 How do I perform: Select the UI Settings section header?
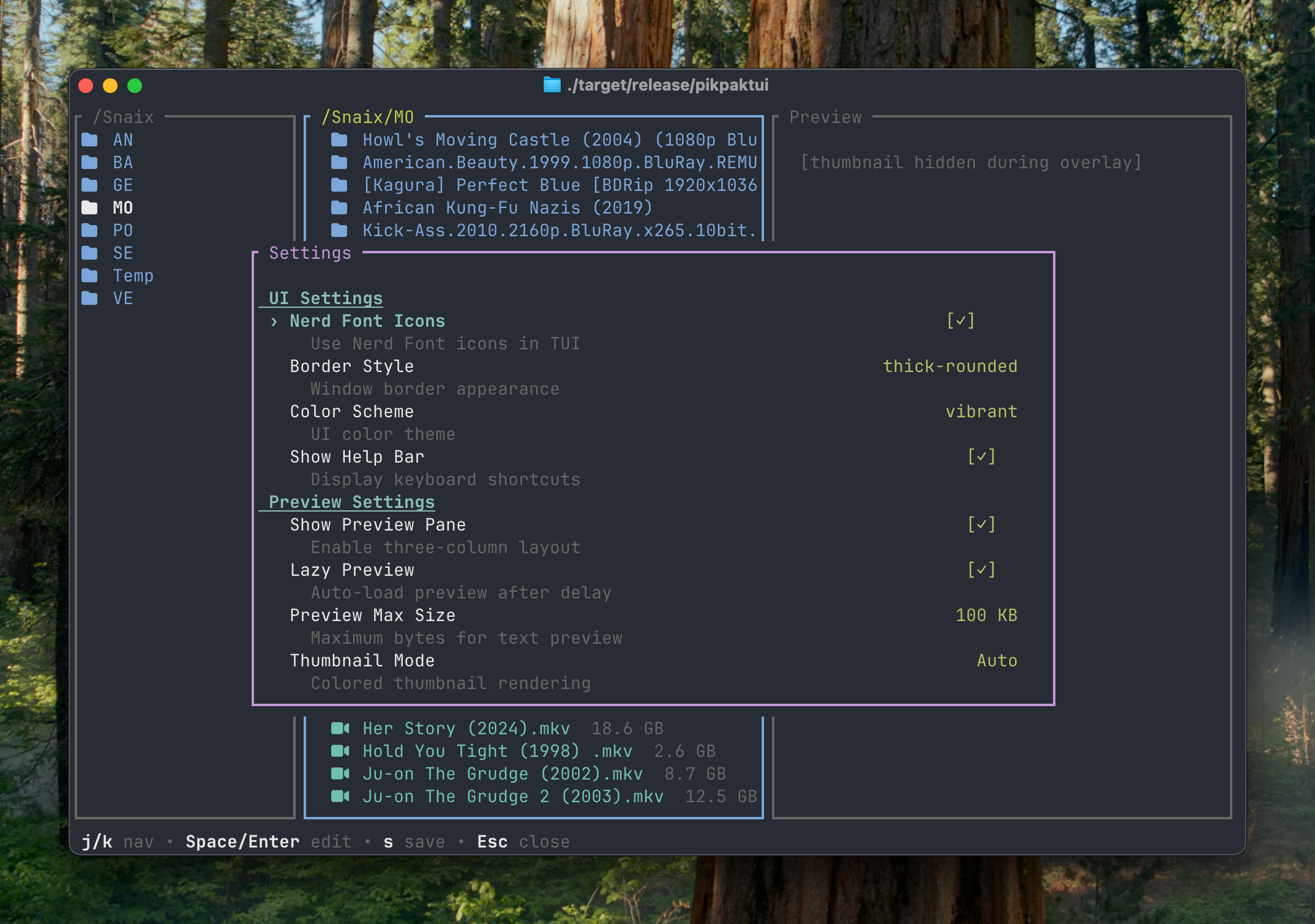click(326, 298)
